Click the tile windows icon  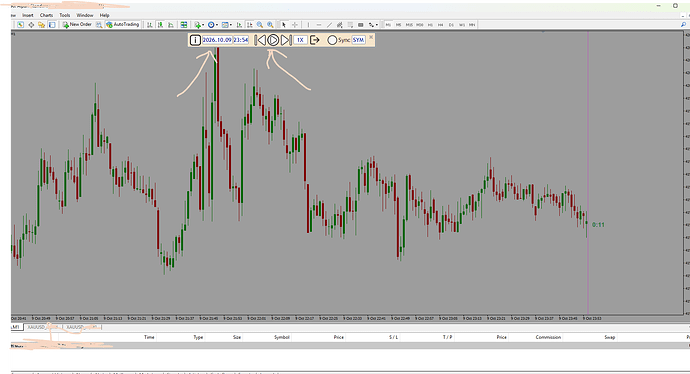(184, 25)
